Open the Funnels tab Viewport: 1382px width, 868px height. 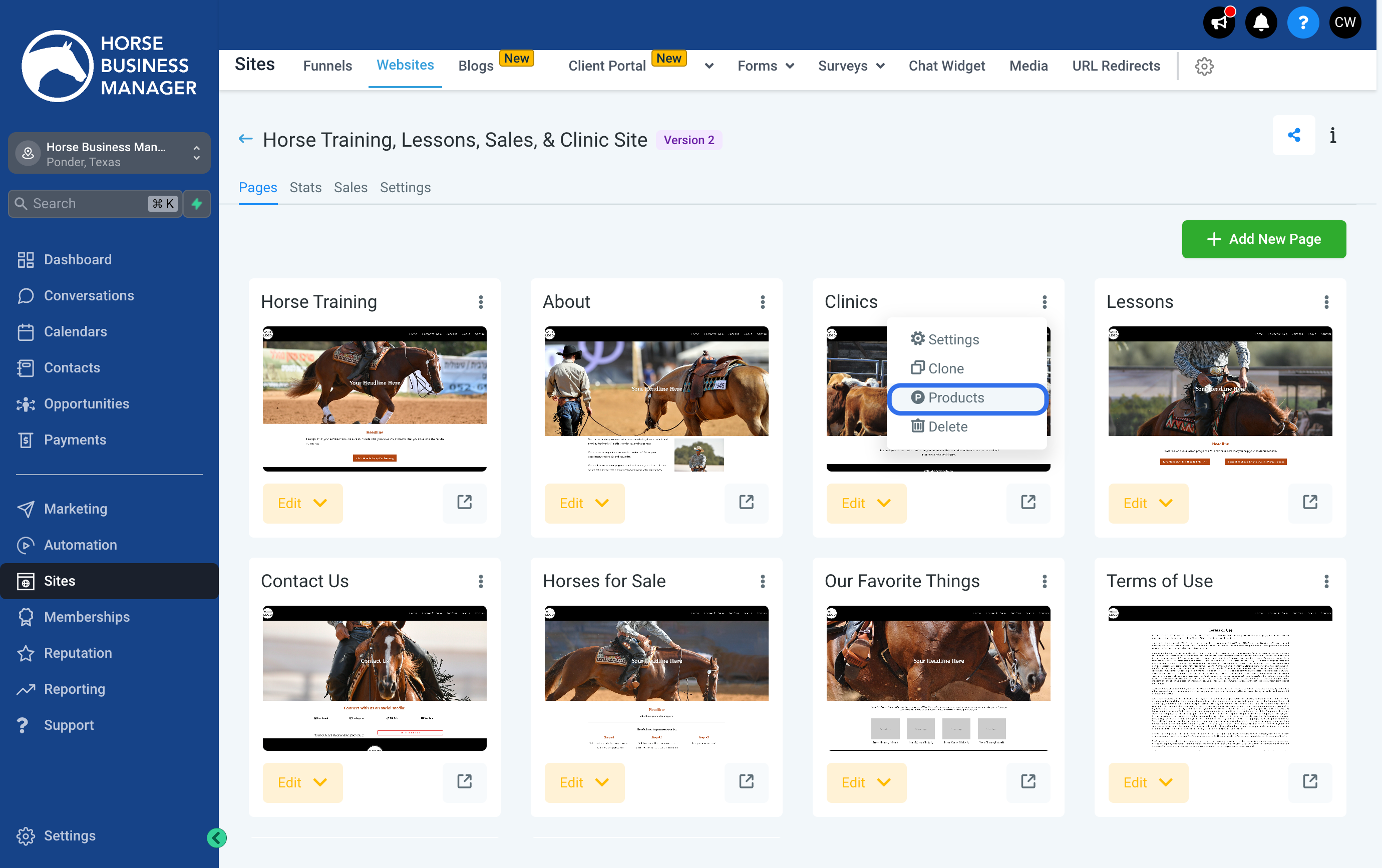coord(327,66)
